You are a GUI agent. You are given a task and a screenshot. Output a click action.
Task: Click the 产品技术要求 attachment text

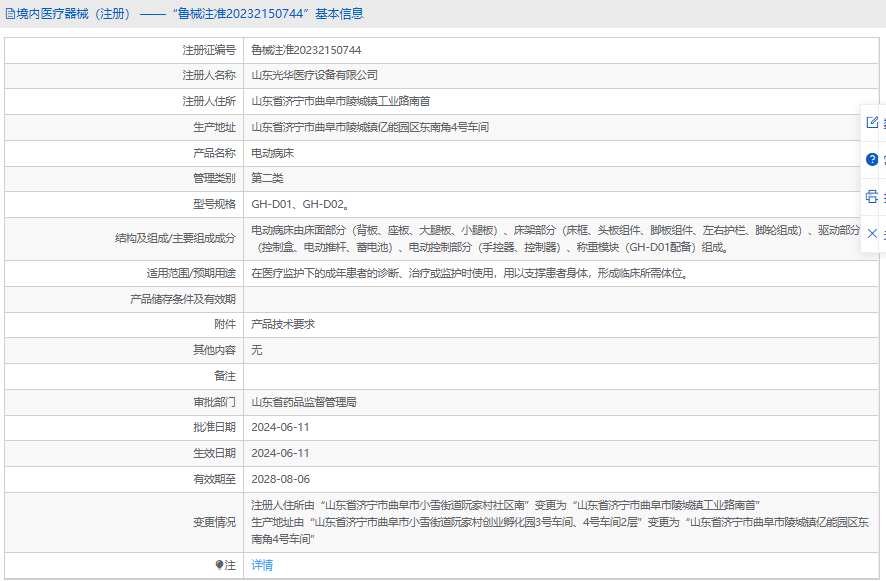283,325
